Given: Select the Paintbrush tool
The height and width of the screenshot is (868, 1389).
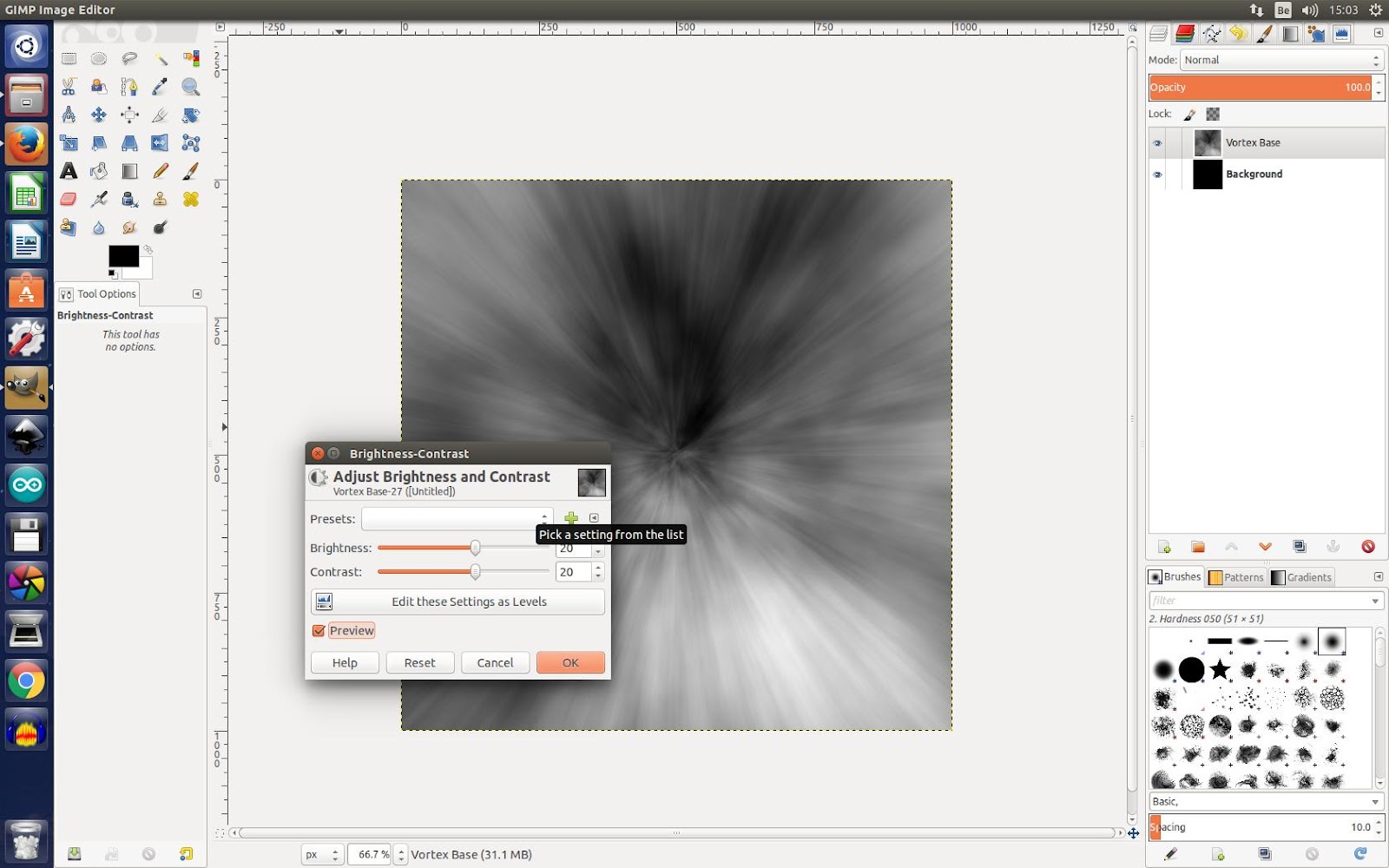Looking at the screenshot, I should pos(190,171).
